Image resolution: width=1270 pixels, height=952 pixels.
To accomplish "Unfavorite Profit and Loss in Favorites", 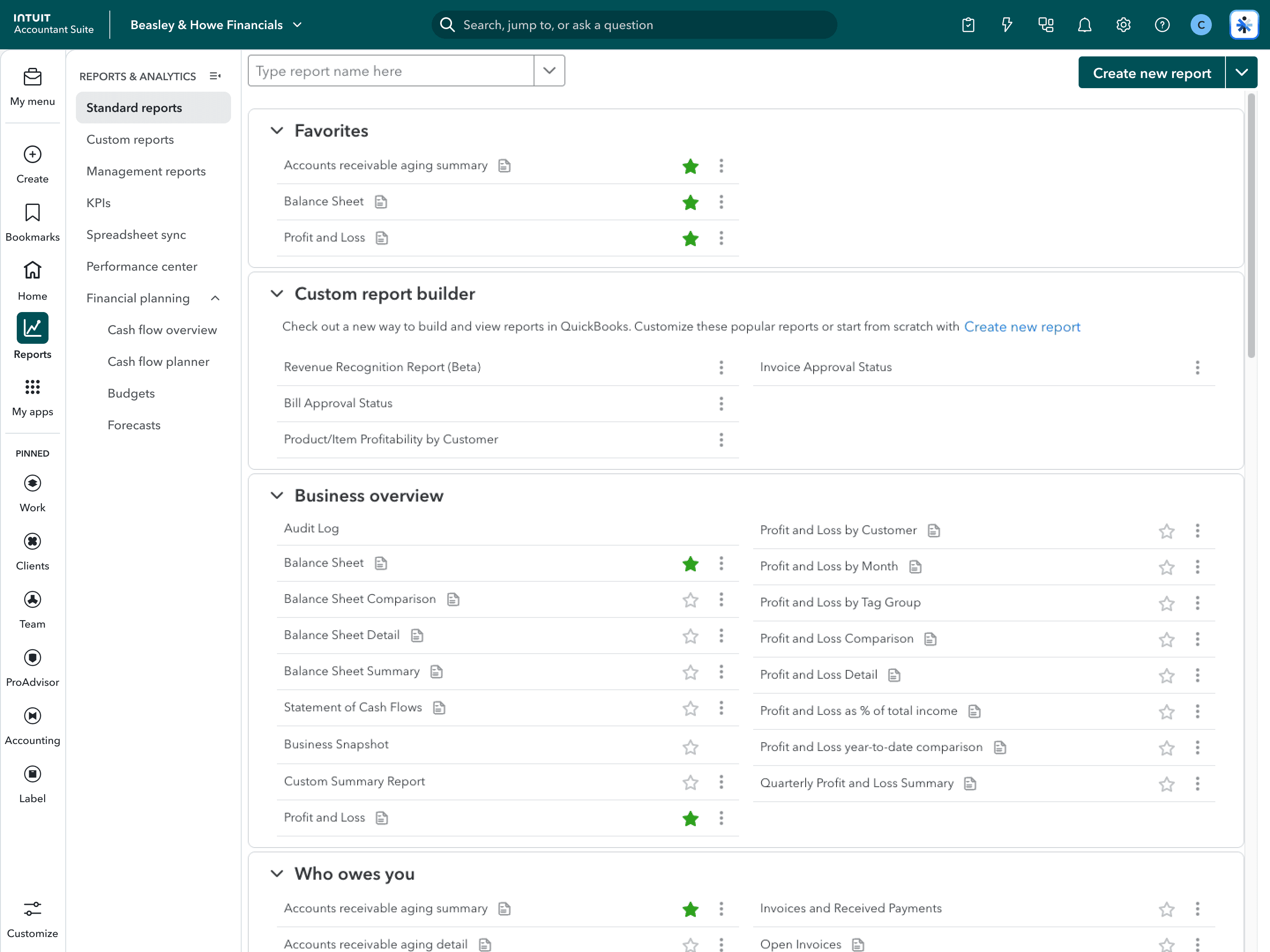I will [x=690, y=238].
